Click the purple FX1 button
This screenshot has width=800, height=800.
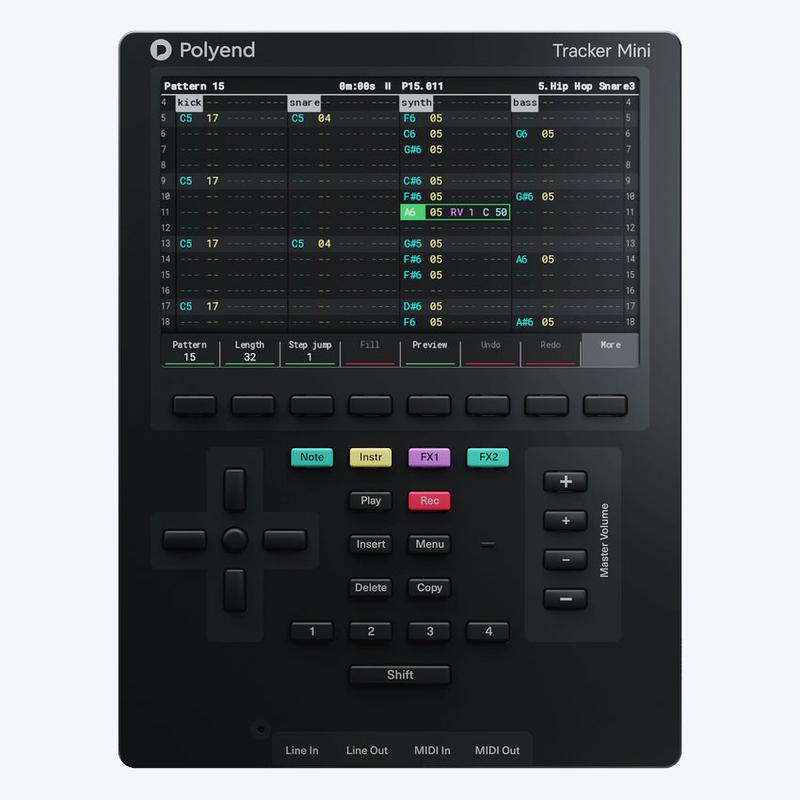[429, 457]
